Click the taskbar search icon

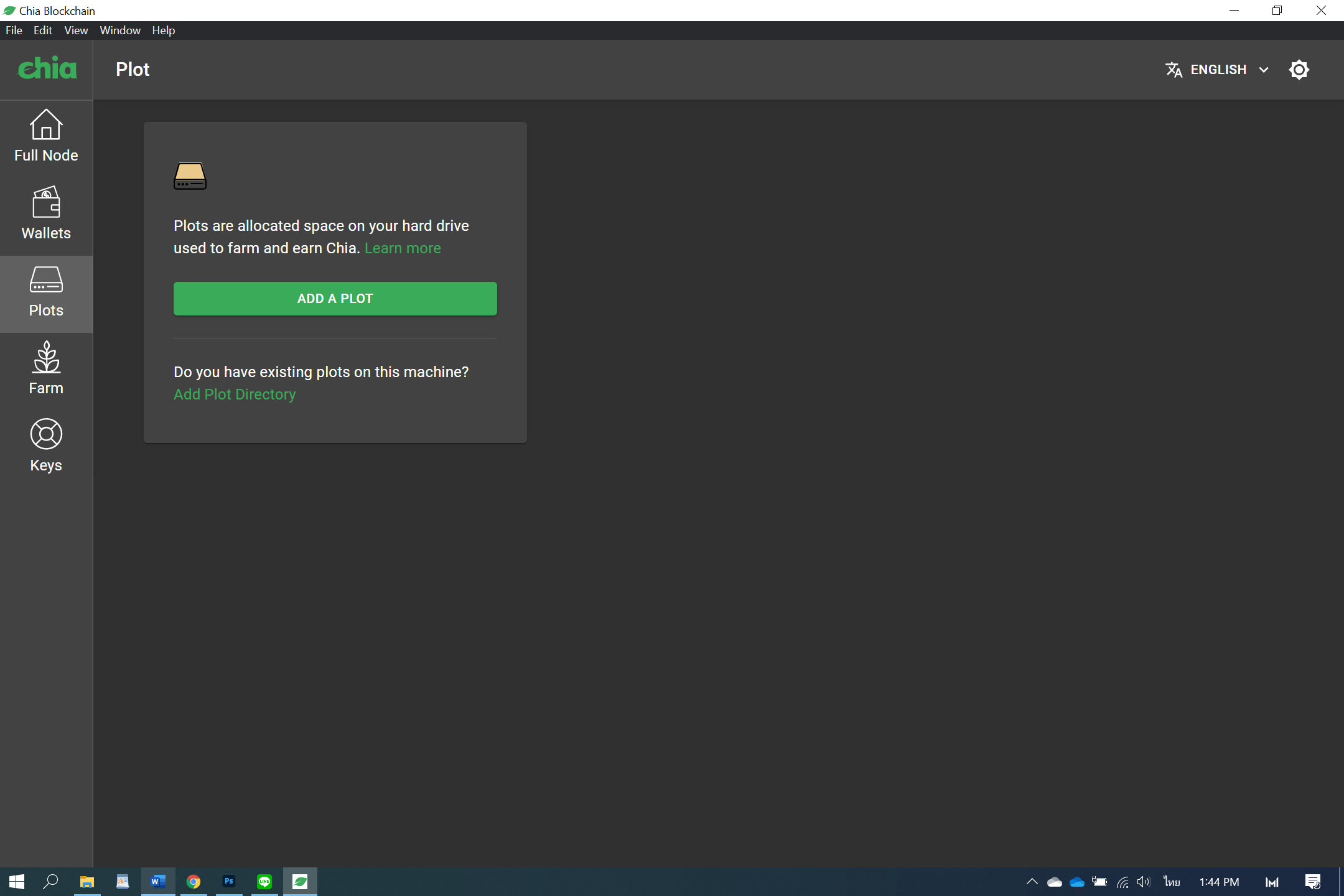point(51,882)
